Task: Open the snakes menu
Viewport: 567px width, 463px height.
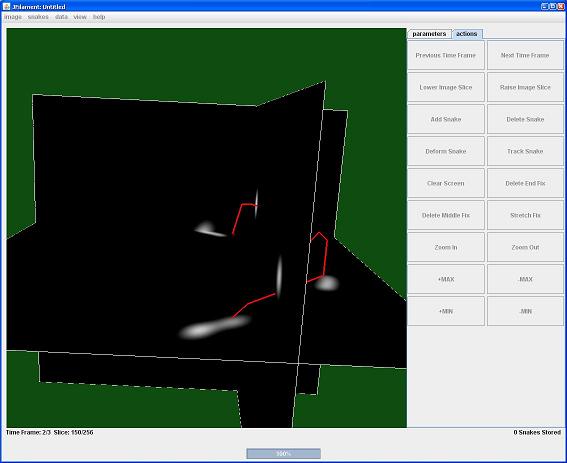Action: (38, 17)
